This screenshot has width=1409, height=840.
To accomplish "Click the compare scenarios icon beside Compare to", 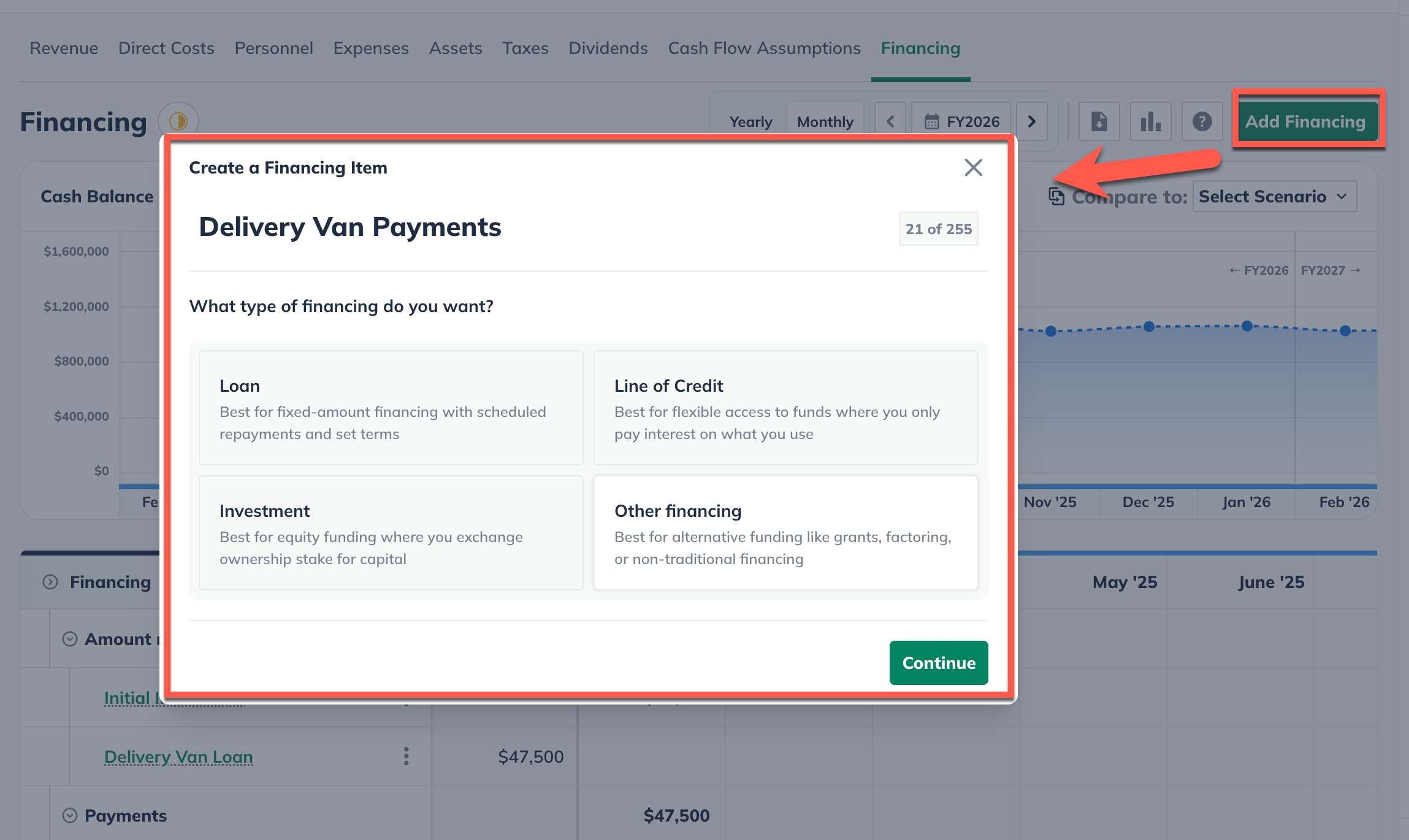I will coord(1056,196).
